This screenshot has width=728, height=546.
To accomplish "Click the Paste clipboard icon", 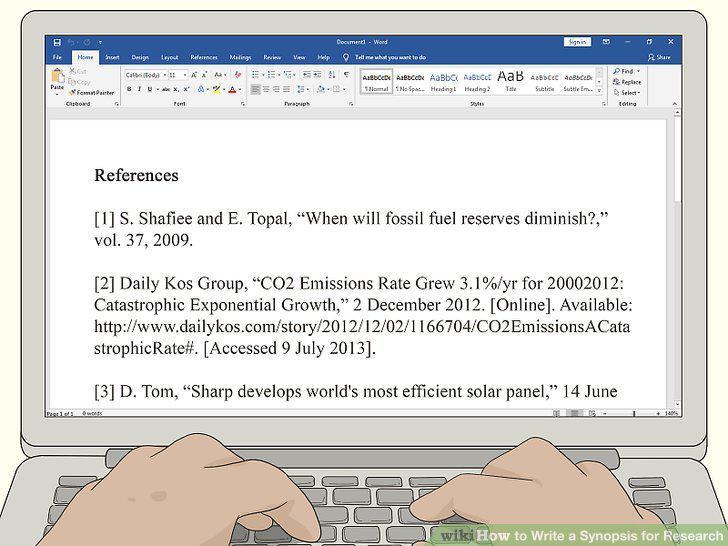I will pos(58,75).
